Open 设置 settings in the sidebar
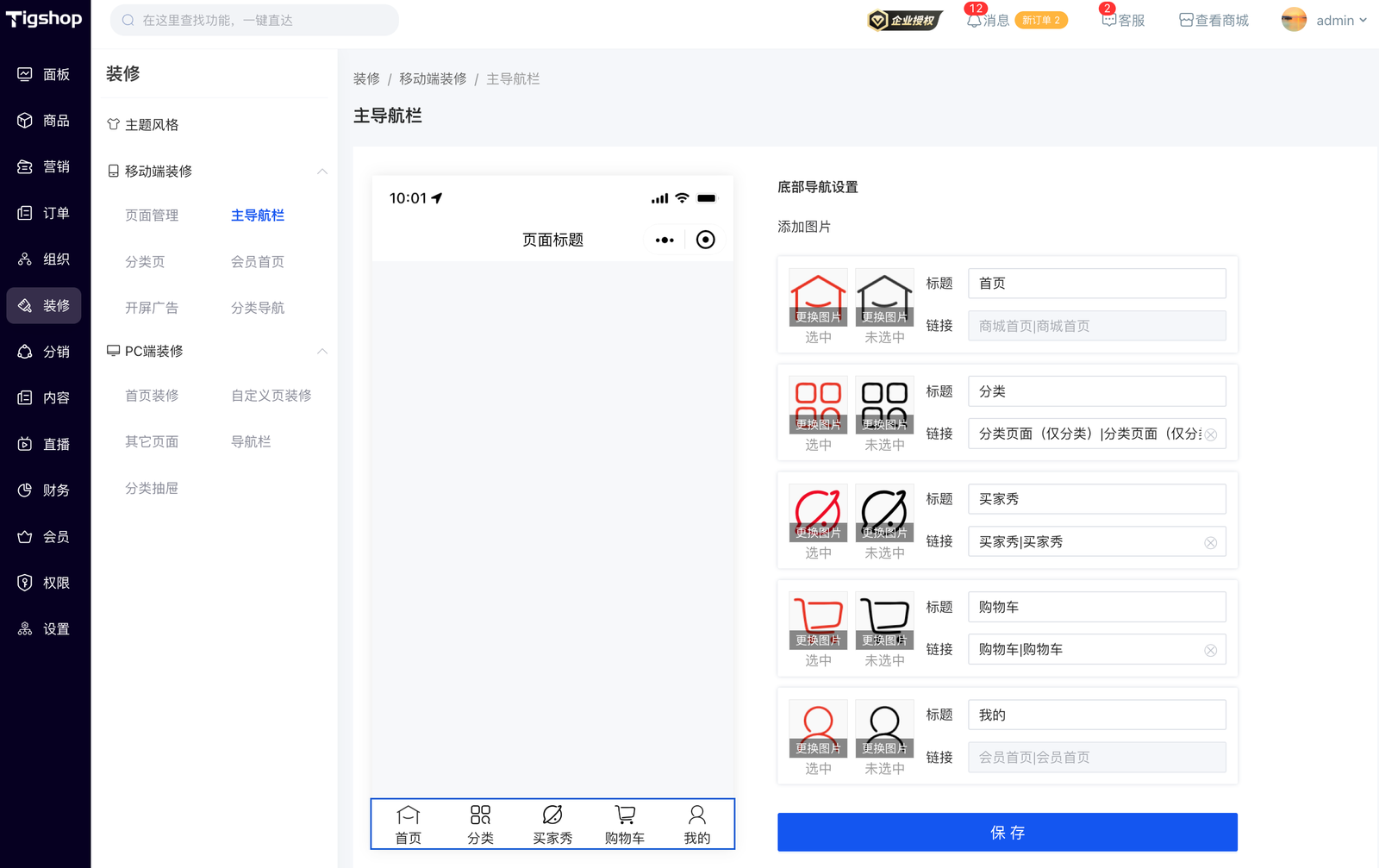 click(44, 628)
